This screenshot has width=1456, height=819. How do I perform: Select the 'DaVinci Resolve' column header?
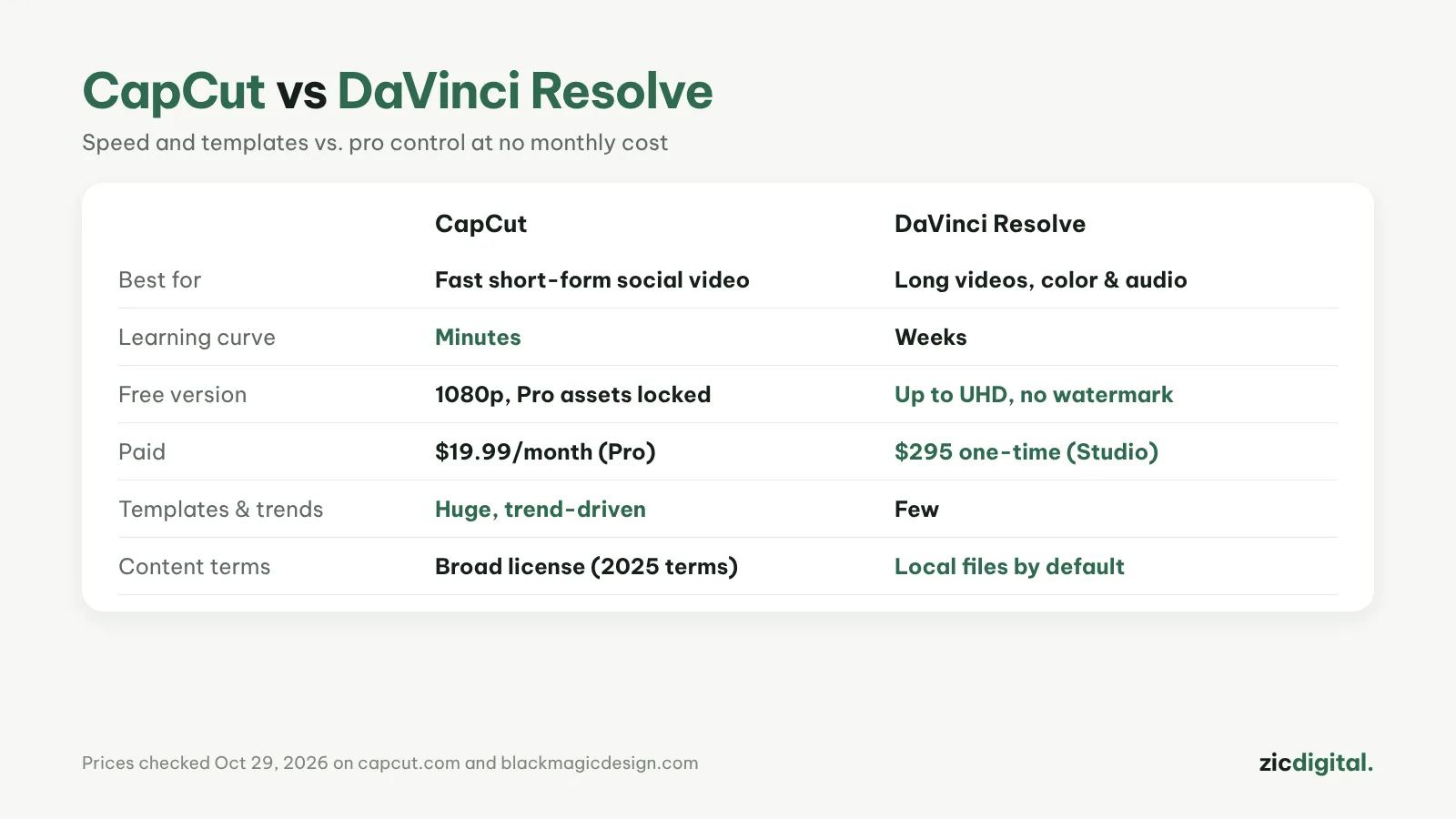[990, 224]
